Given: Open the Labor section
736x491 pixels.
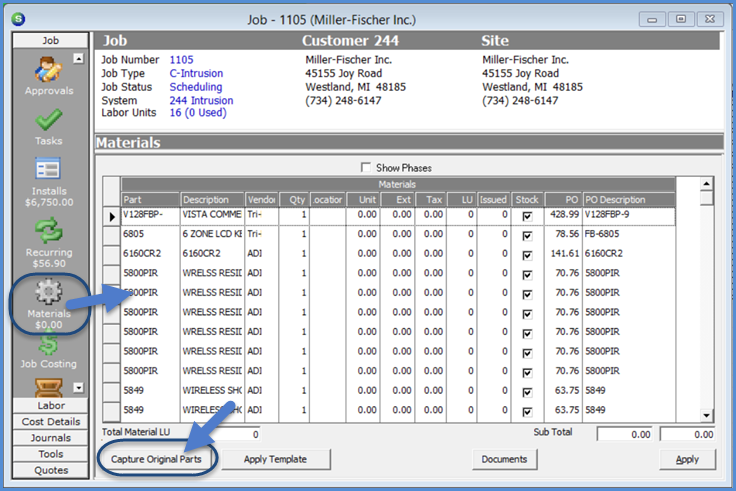Looking at the screenshot, I should pos(51,405).
